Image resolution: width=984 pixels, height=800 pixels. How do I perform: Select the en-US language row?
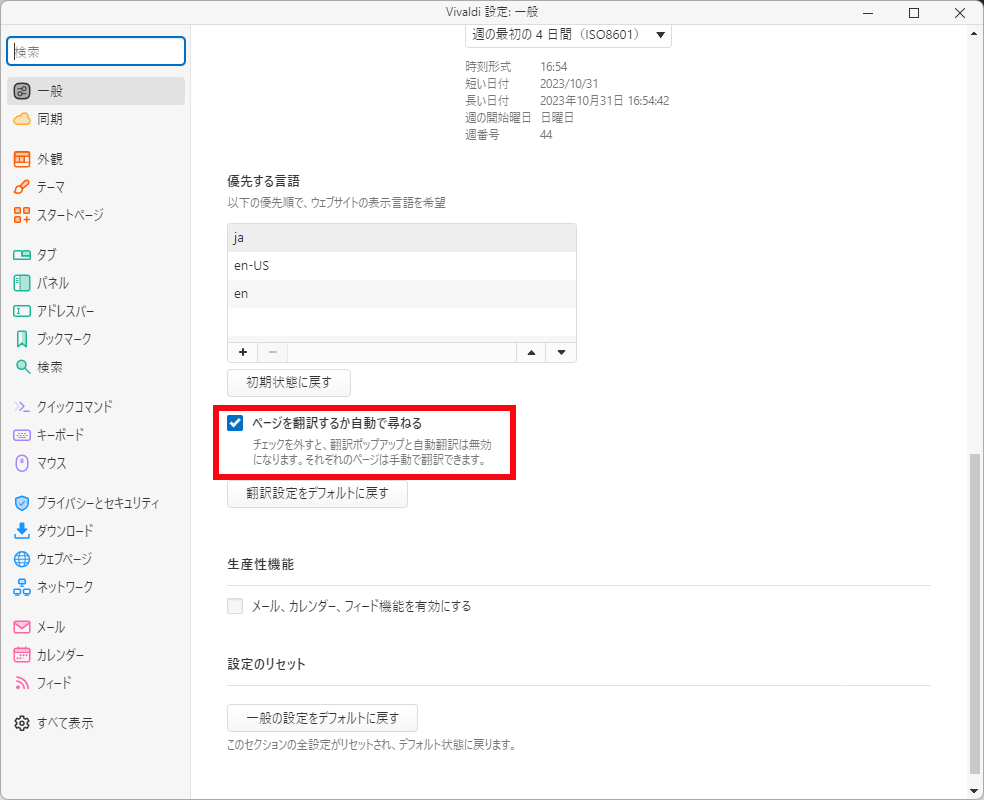[x=402, y=265]
